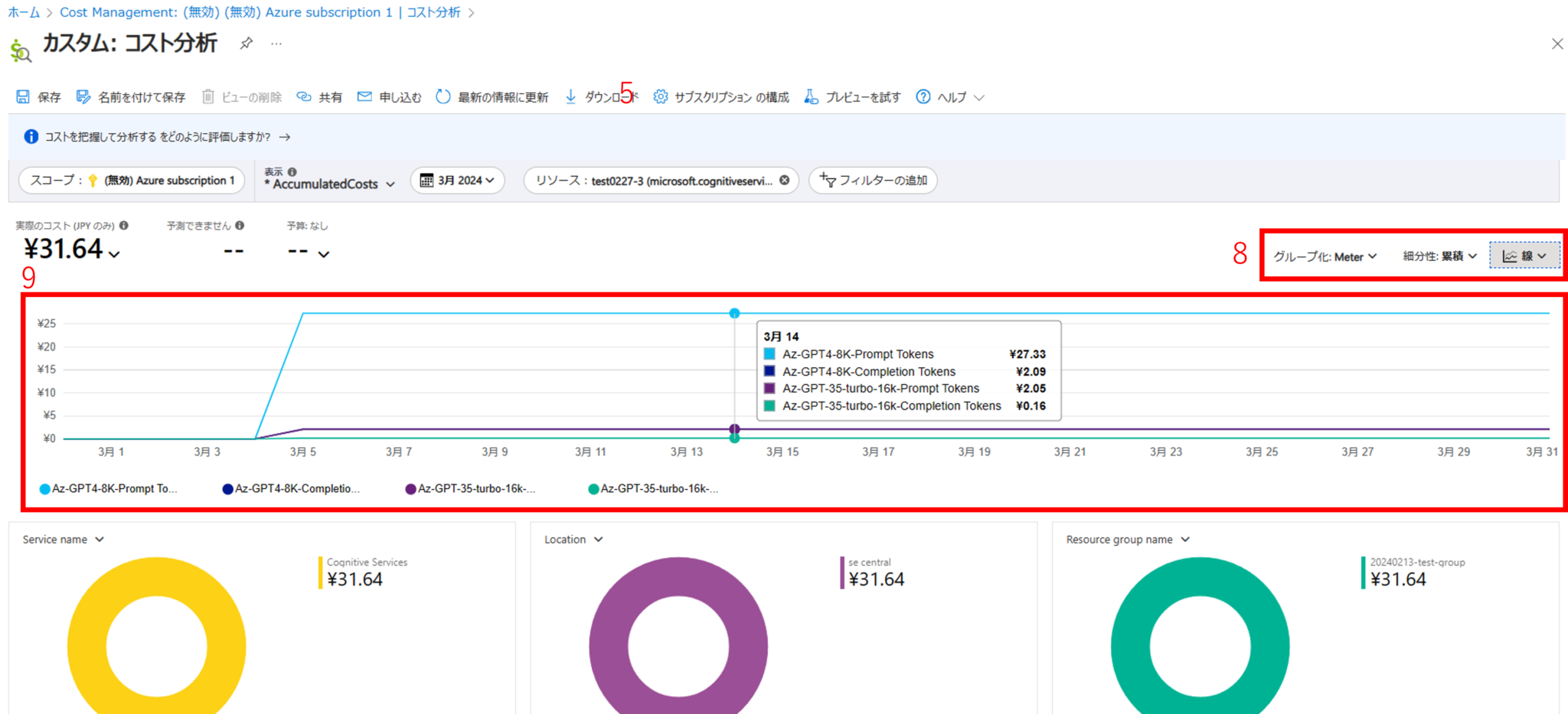Click the プレビューを試す flask icon

812,96
